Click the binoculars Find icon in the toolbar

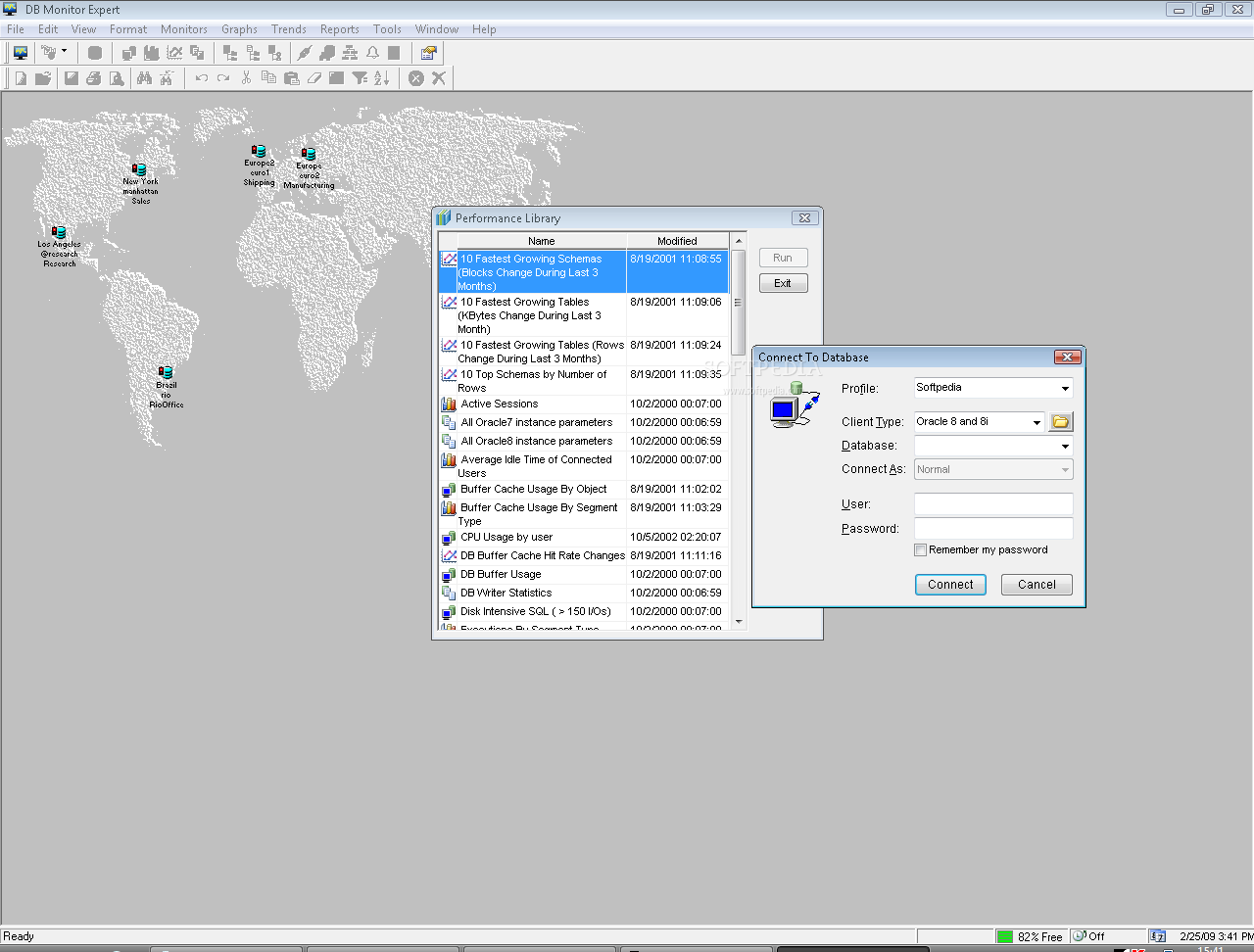coord(144,78)
